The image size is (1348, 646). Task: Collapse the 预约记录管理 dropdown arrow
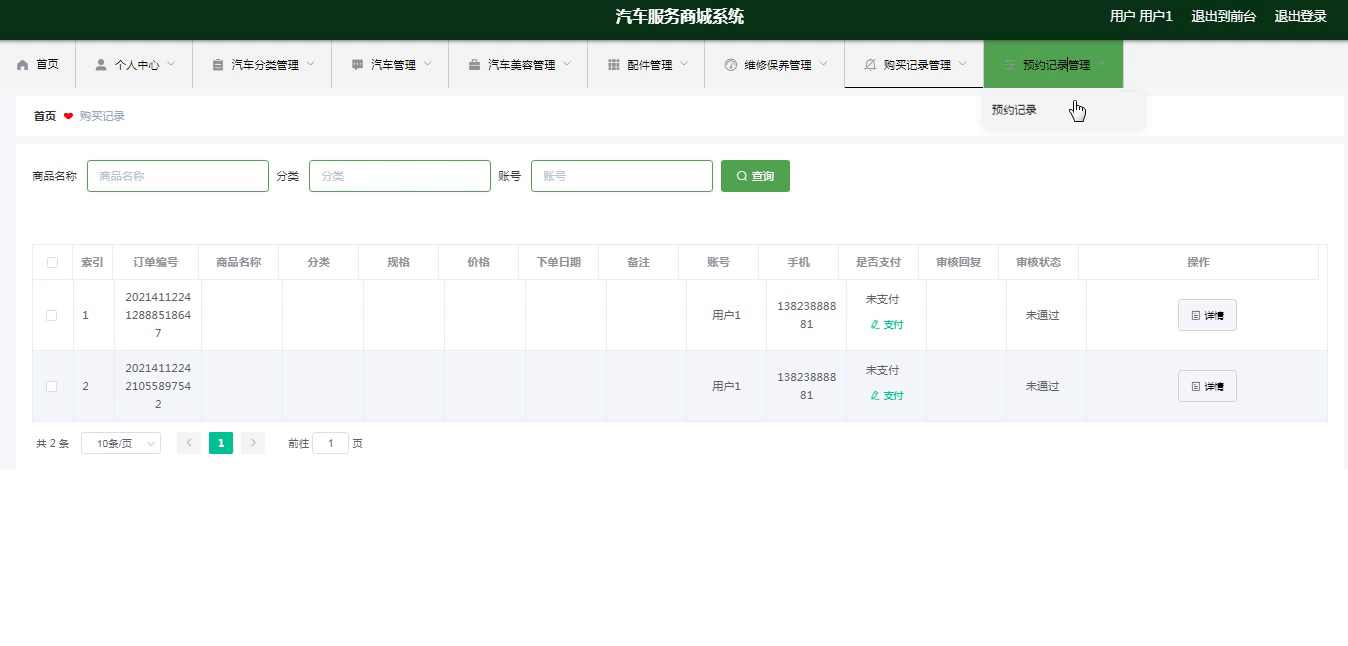(1102, 64)
